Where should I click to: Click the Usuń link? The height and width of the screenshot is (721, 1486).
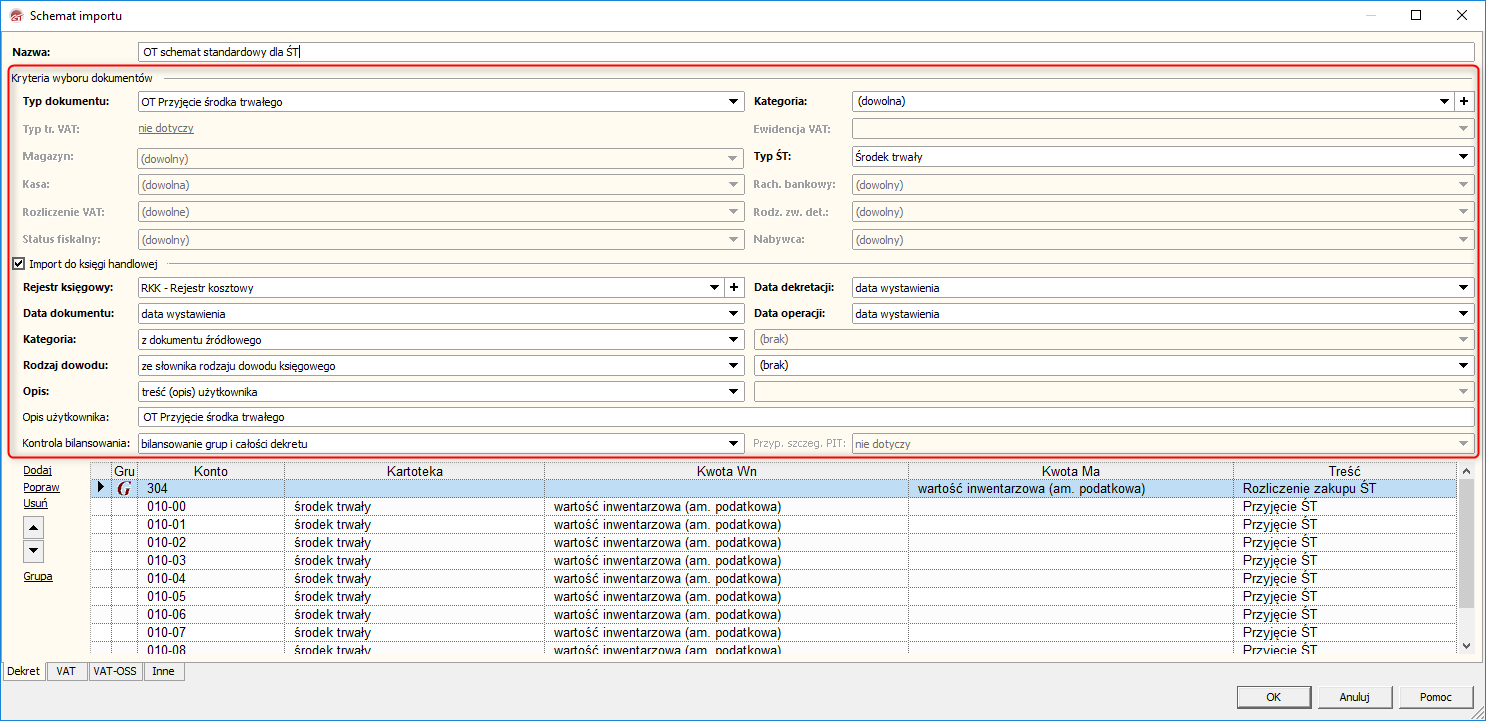pos(35,503)
